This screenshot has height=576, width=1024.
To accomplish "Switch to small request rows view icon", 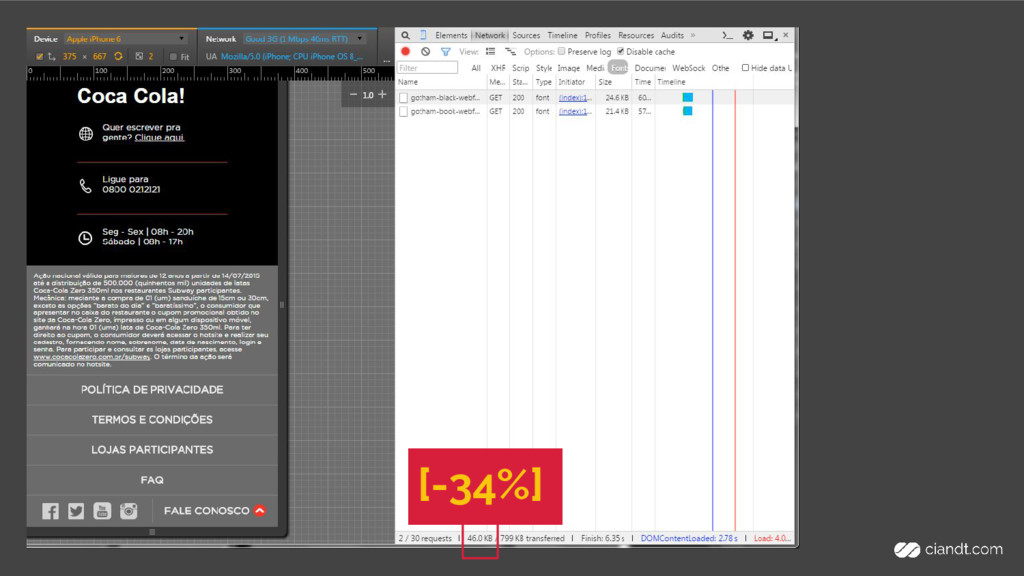I will coord(510,51).
